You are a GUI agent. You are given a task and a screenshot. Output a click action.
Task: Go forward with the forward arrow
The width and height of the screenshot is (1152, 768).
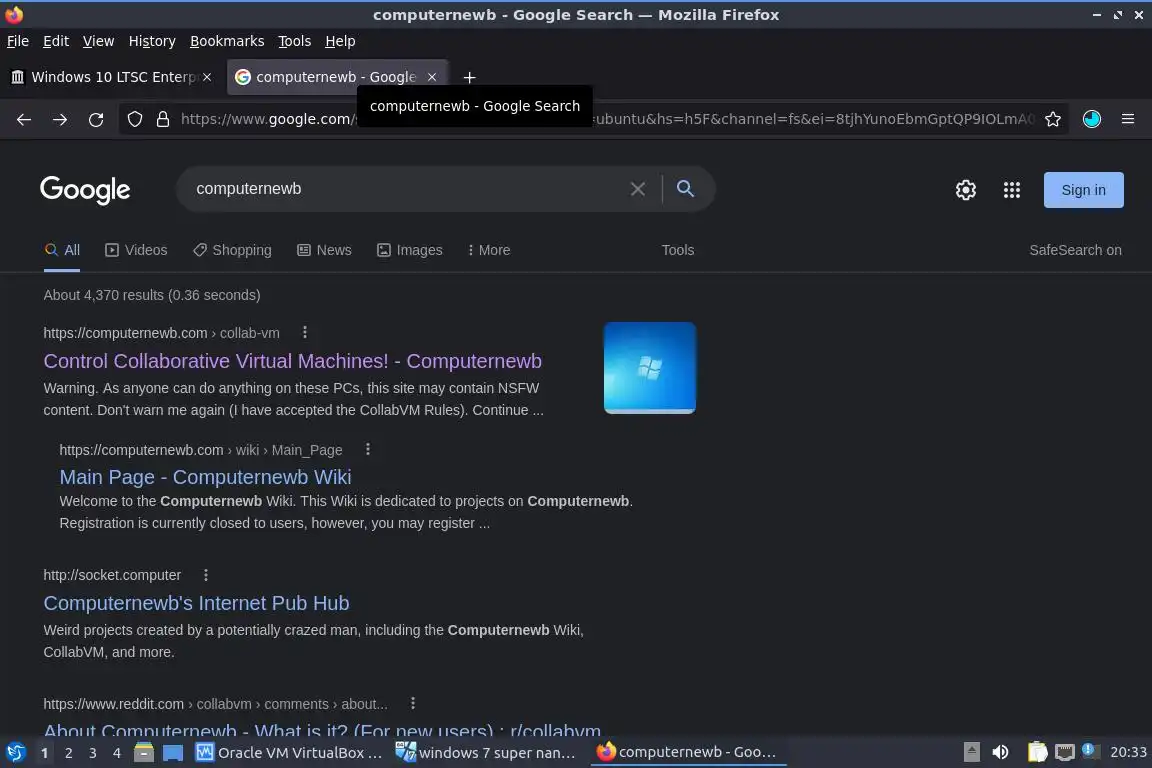60,119
